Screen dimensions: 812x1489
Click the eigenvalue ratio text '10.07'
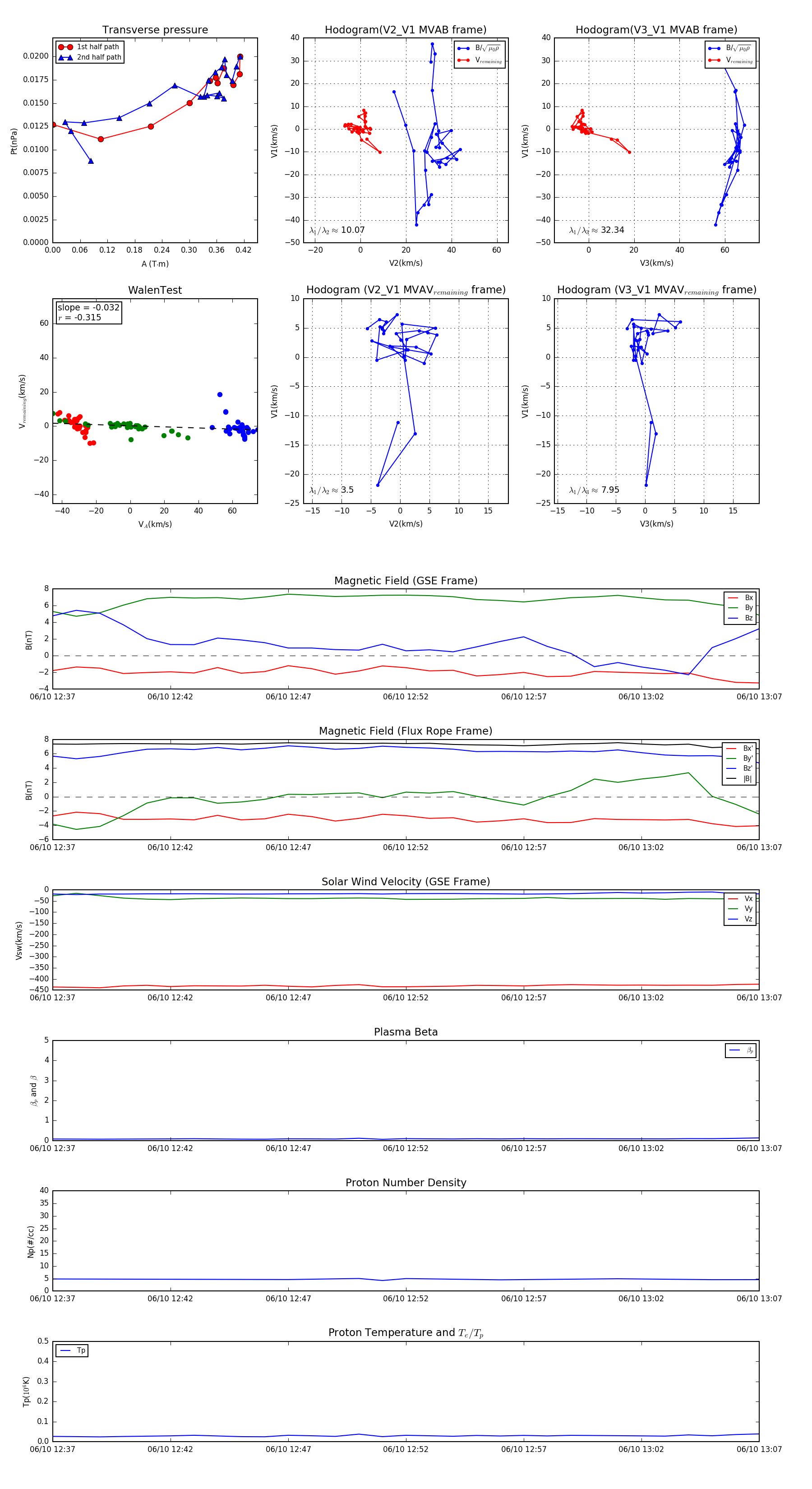(352, 230)
